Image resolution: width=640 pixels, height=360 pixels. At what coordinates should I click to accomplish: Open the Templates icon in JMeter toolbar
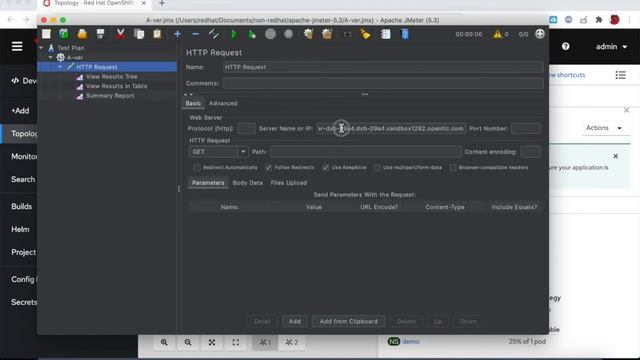tap(64, 34)
